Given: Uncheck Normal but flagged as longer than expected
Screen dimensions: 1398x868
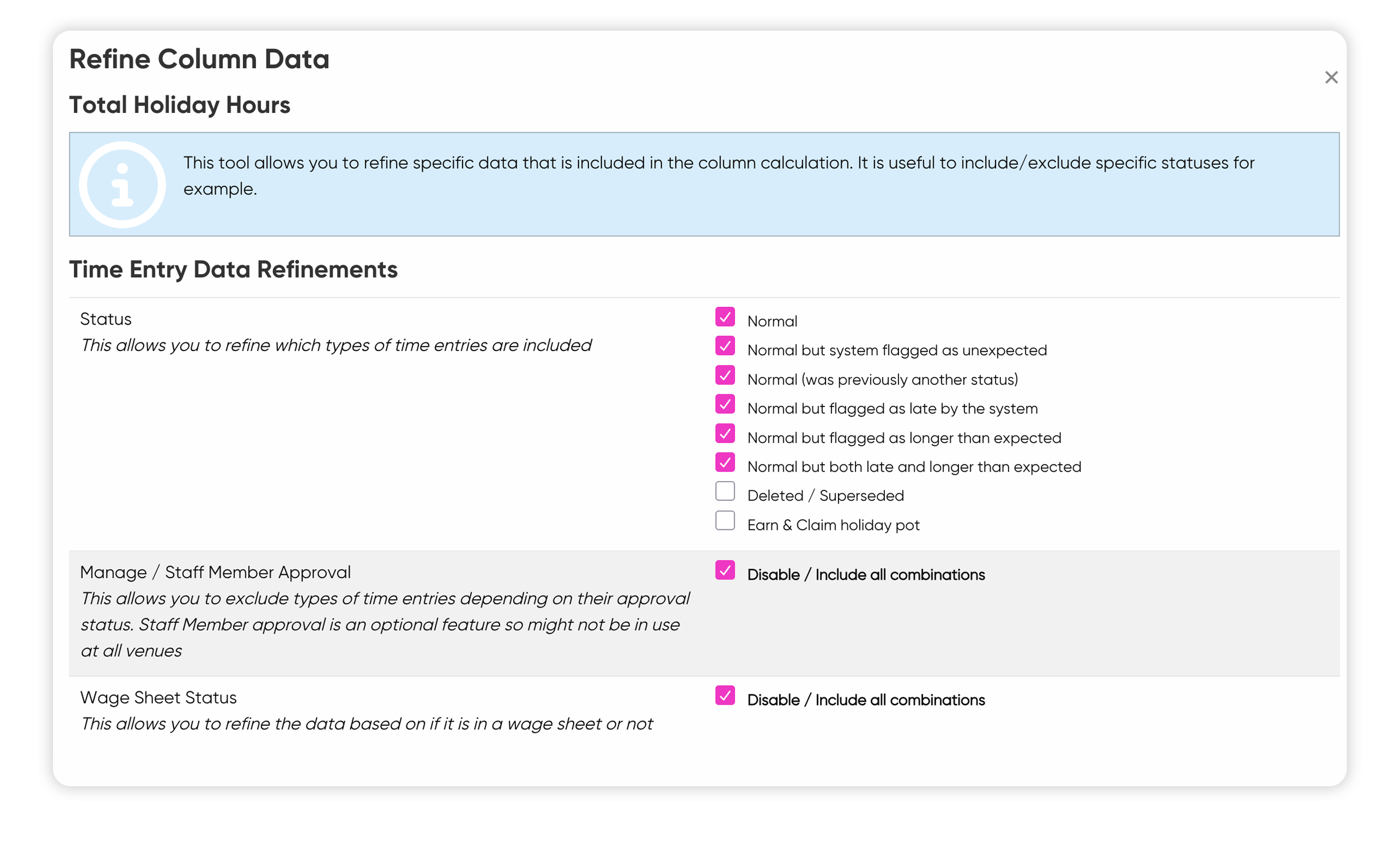Looking at the screenshot, I should (x=725, y=433).
